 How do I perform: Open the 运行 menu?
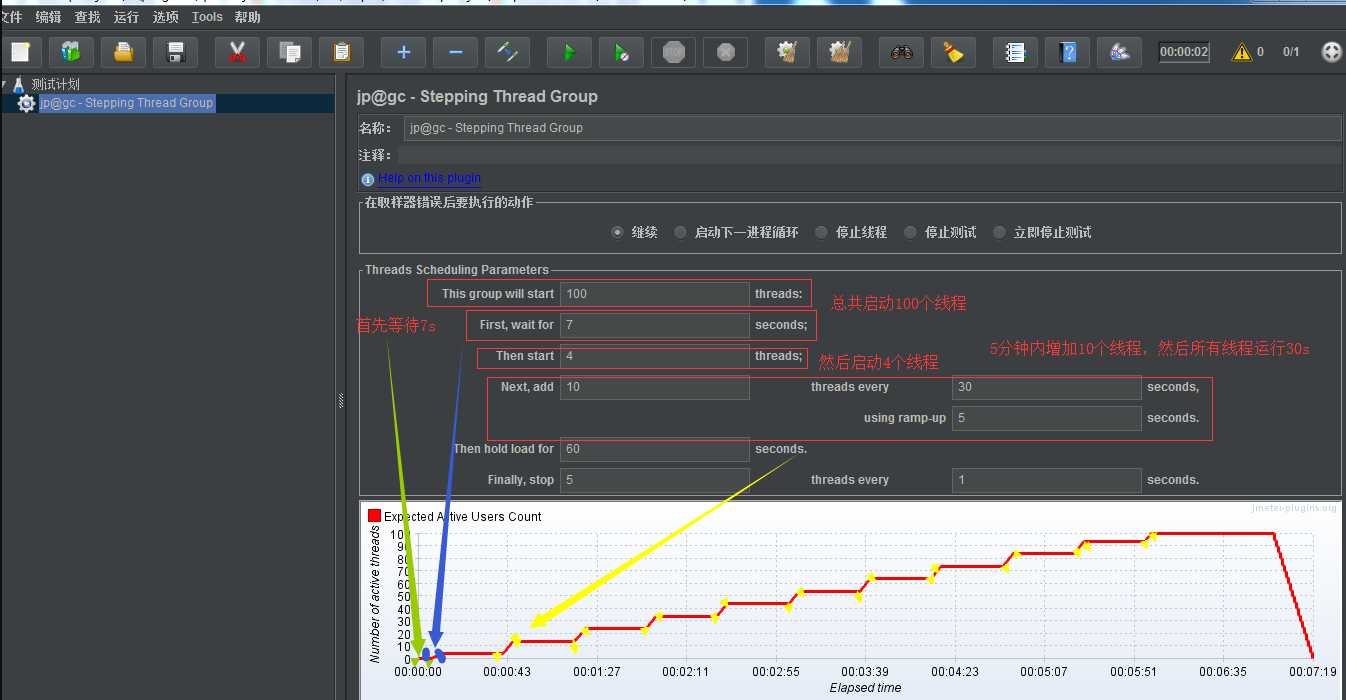tap(126, 17)
